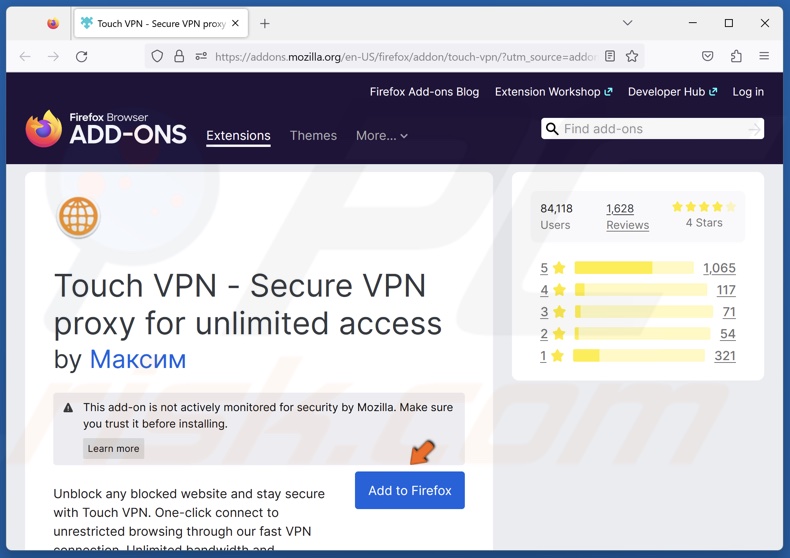Click the 5-star rating bar
Screen dimensions: 790x558
pos(633,268)
